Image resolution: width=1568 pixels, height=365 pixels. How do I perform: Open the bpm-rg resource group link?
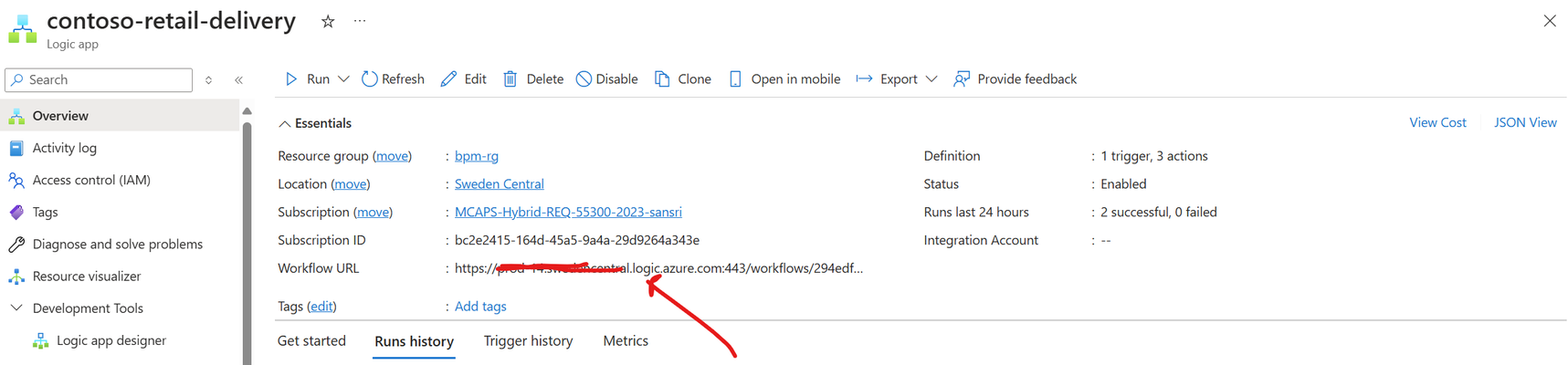pyautogui.click(x=477, y=156)
